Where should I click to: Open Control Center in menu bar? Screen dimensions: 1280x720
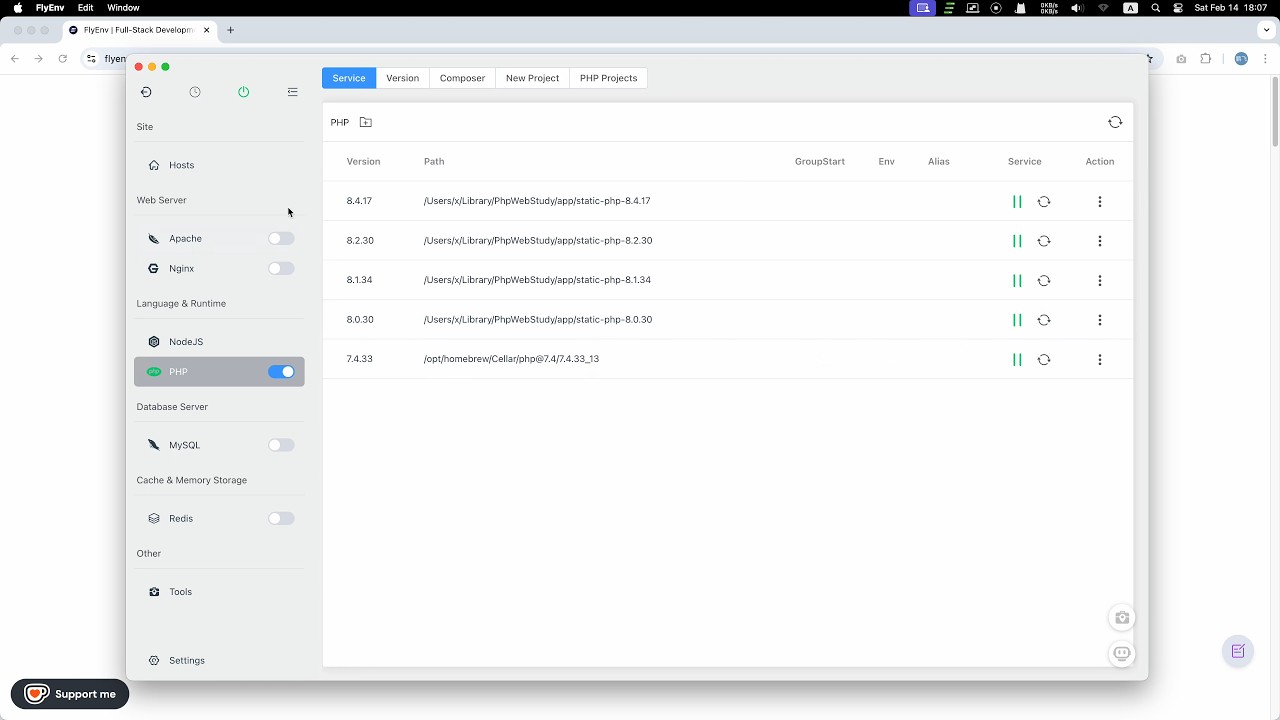pos(1178,8)
